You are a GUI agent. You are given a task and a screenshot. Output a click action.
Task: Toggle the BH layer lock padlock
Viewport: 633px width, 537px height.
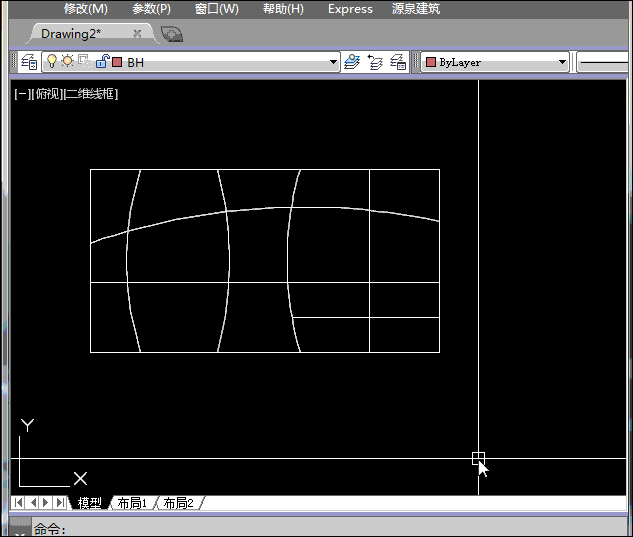click(x=101, y=62)
